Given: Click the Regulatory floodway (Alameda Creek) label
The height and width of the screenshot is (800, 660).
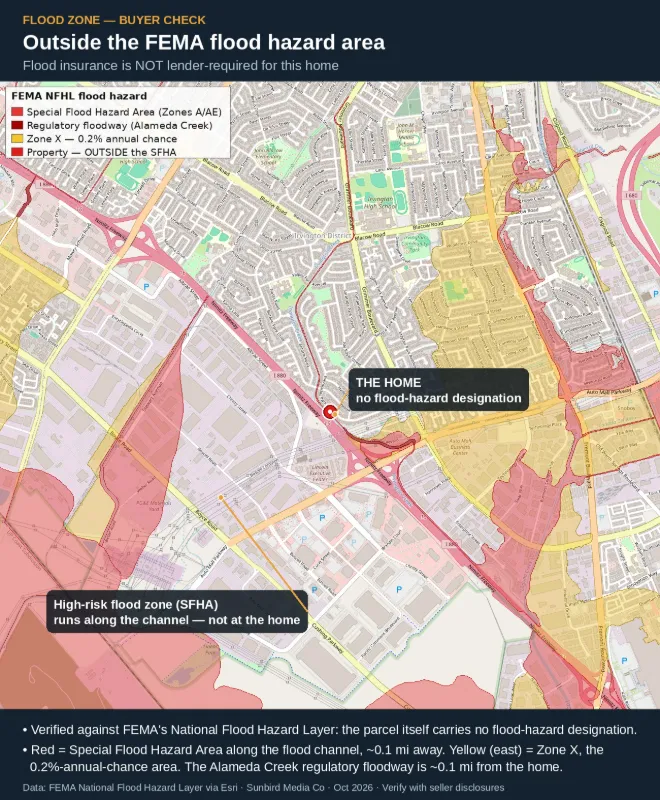Looking at the screenshot, I should (x=120, y=125).
